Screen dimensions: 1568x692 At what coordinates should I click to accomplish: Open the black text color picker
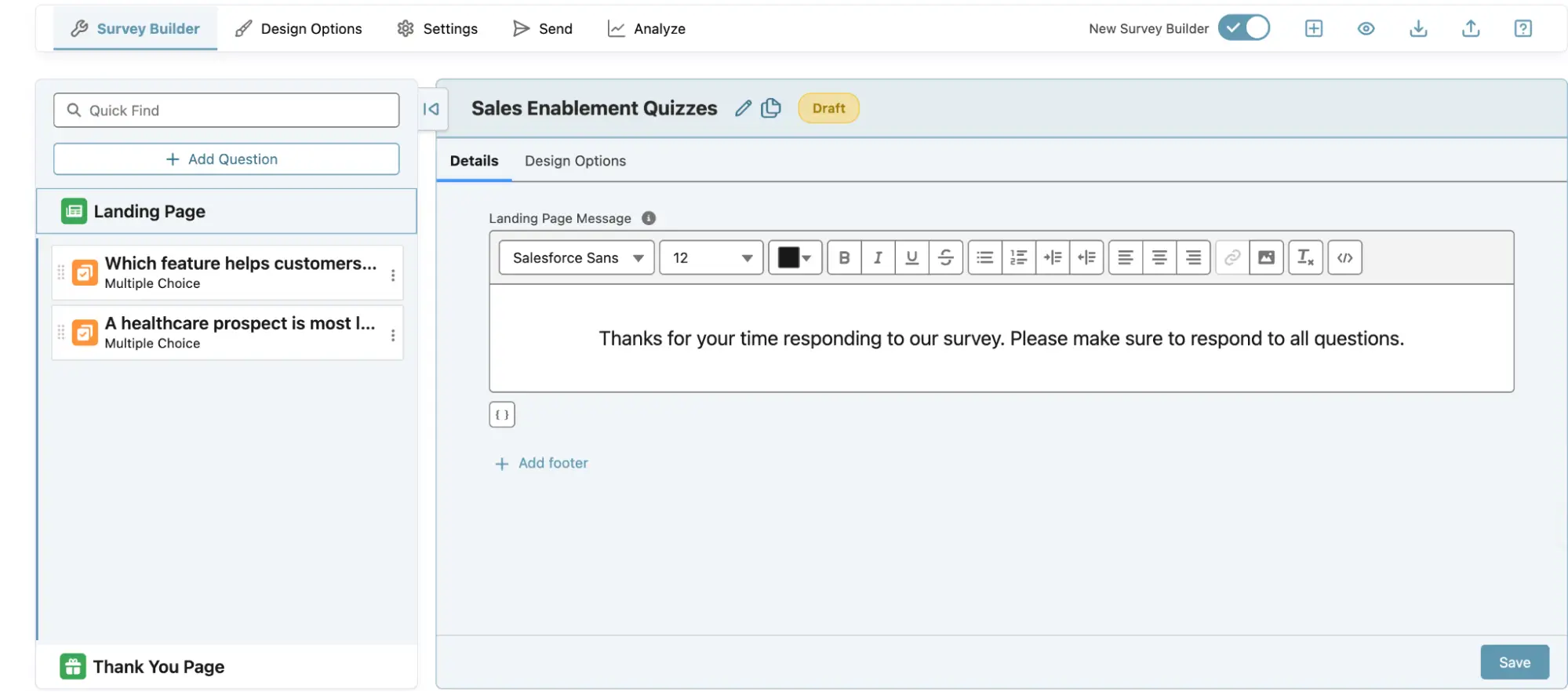click(x=795, y=257)
